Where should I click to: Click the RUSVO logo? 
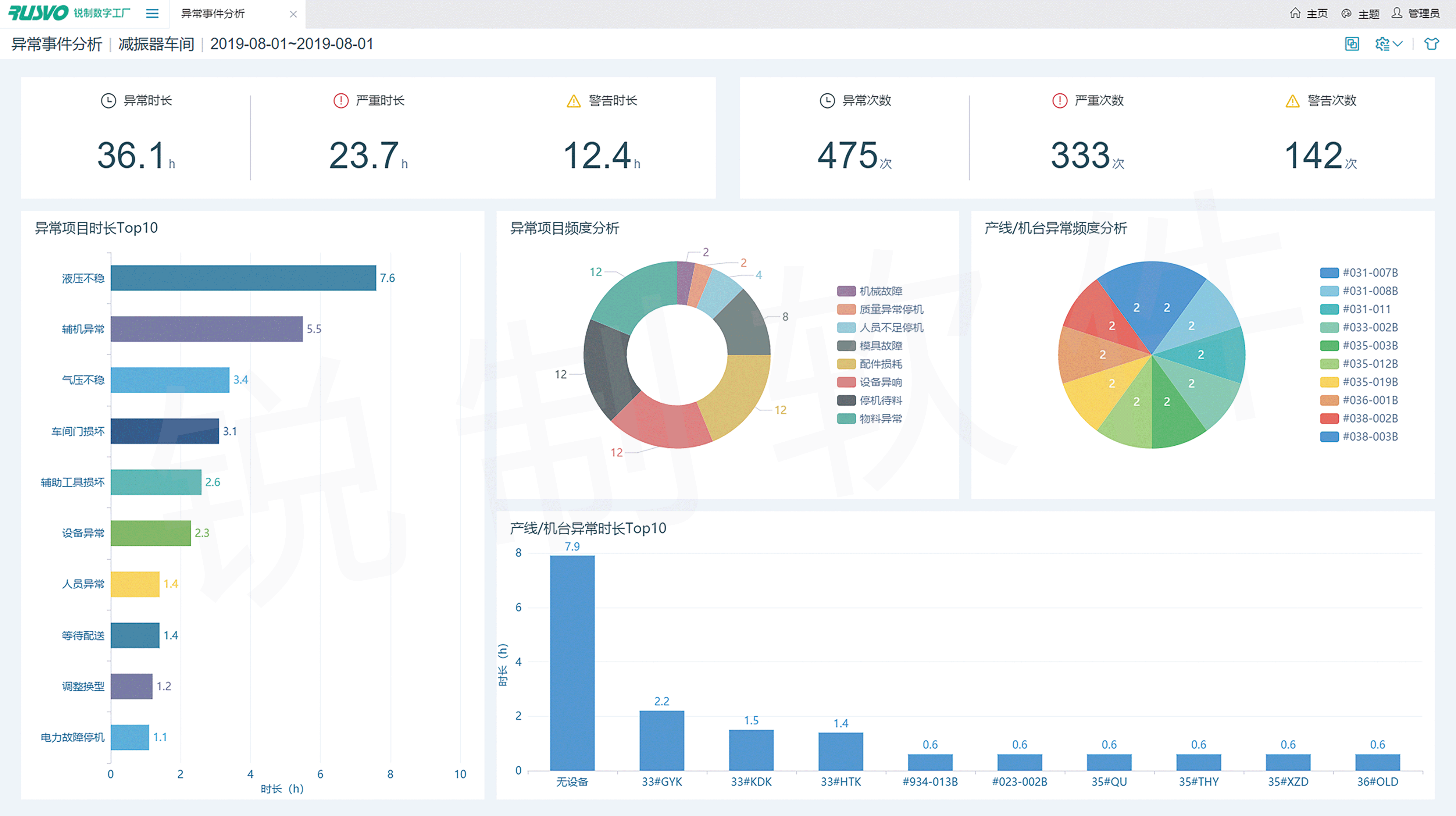click(39, 13)
